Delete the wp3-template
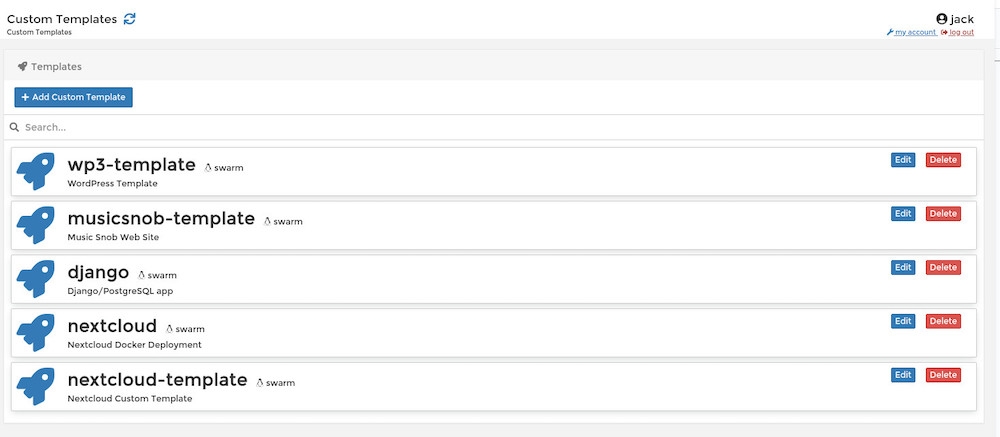Image resolution: width=1000 pixels, height=437 pixels. coord(943,160)
